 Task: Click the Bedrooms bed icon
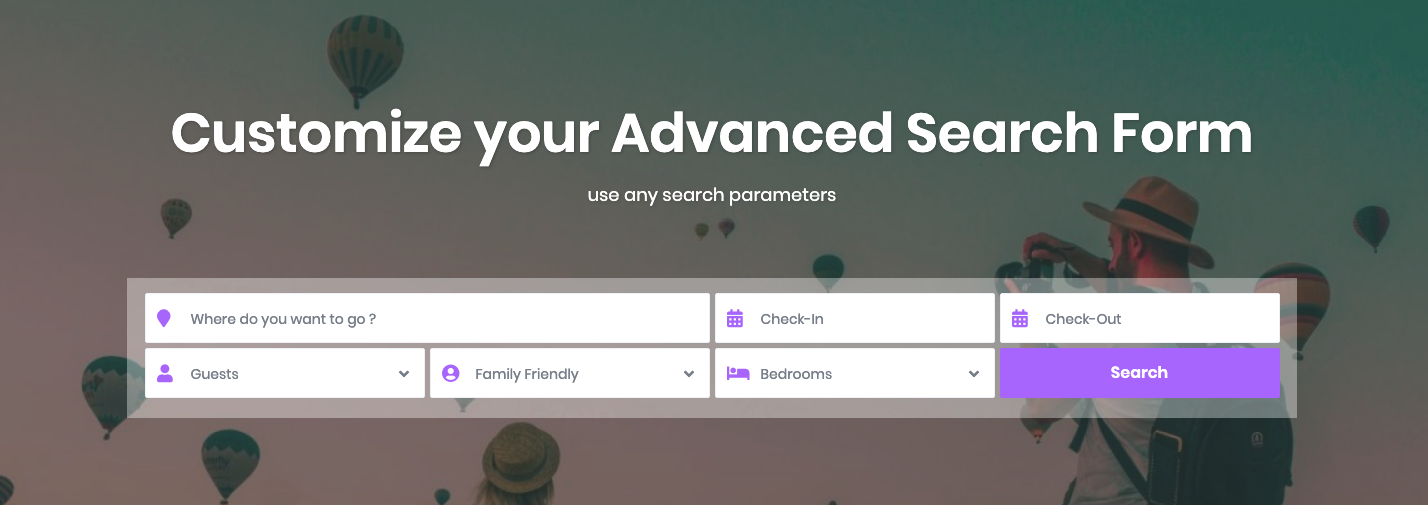[738, 373]
